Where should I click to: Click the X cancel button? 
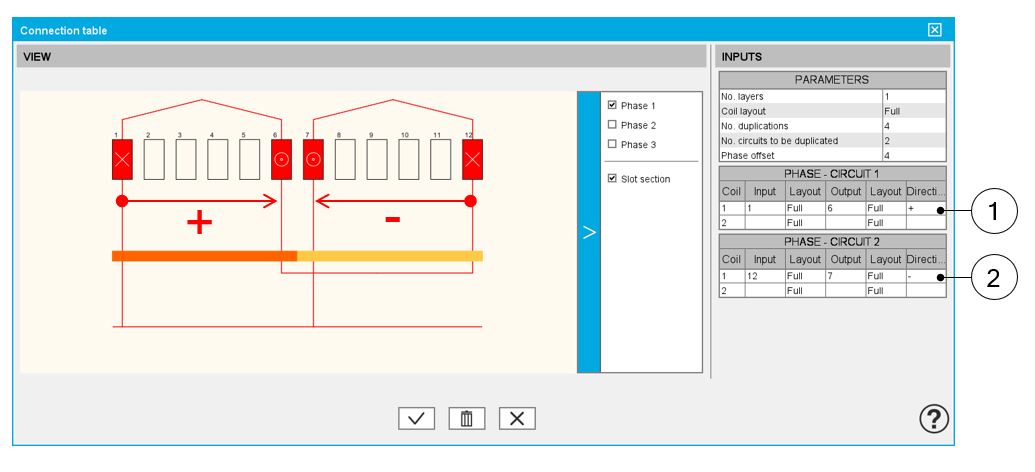(x=517, y=419)
